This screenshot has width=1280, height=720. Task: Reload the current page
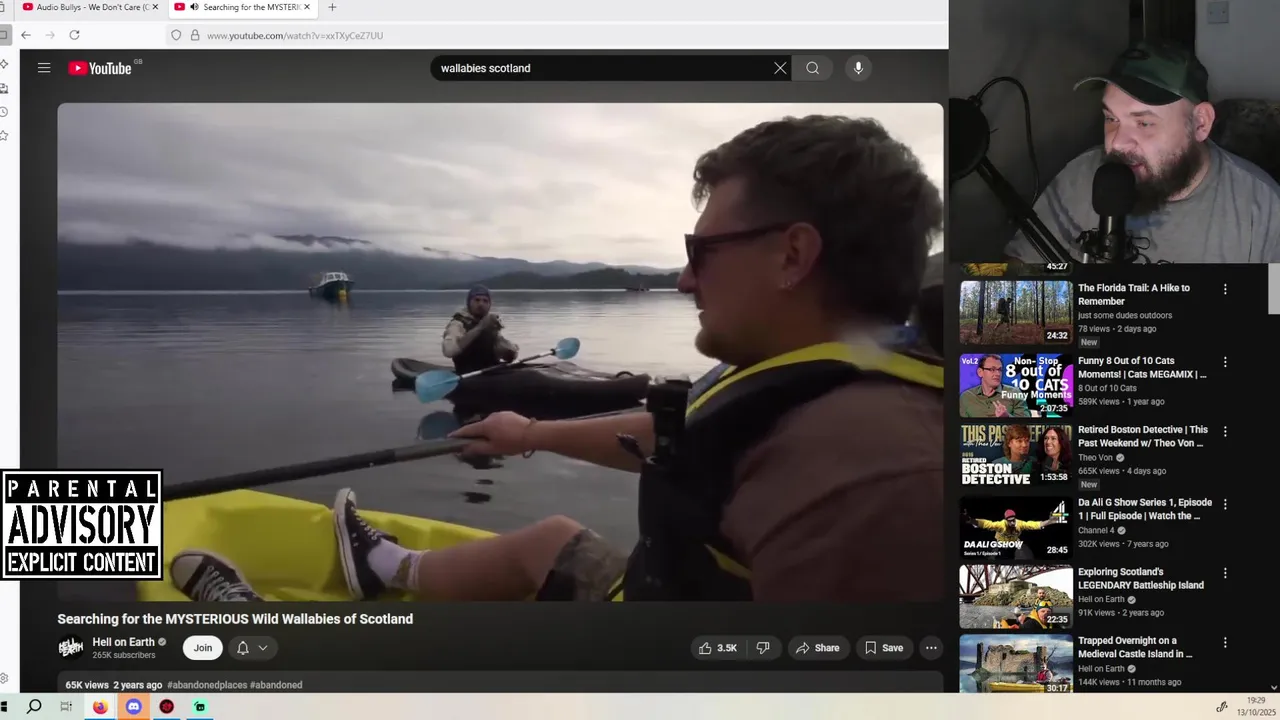(x=74, y=35)
